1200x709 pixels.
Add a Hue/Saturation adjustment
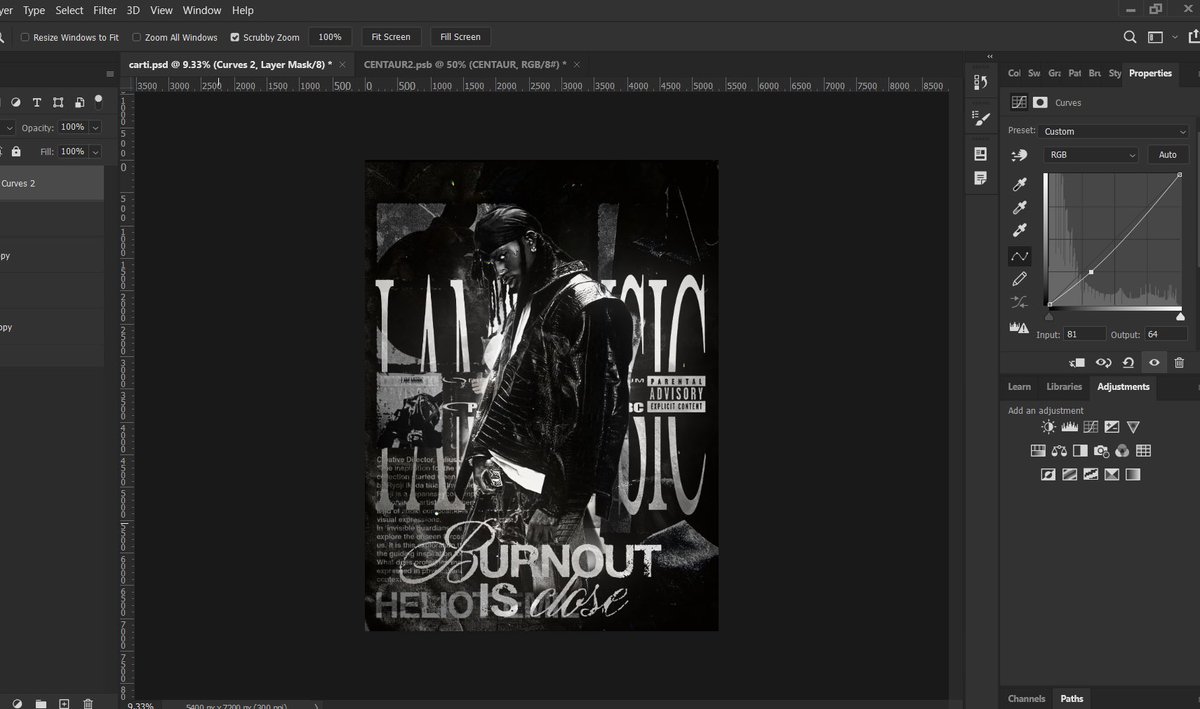[1038, 451]
